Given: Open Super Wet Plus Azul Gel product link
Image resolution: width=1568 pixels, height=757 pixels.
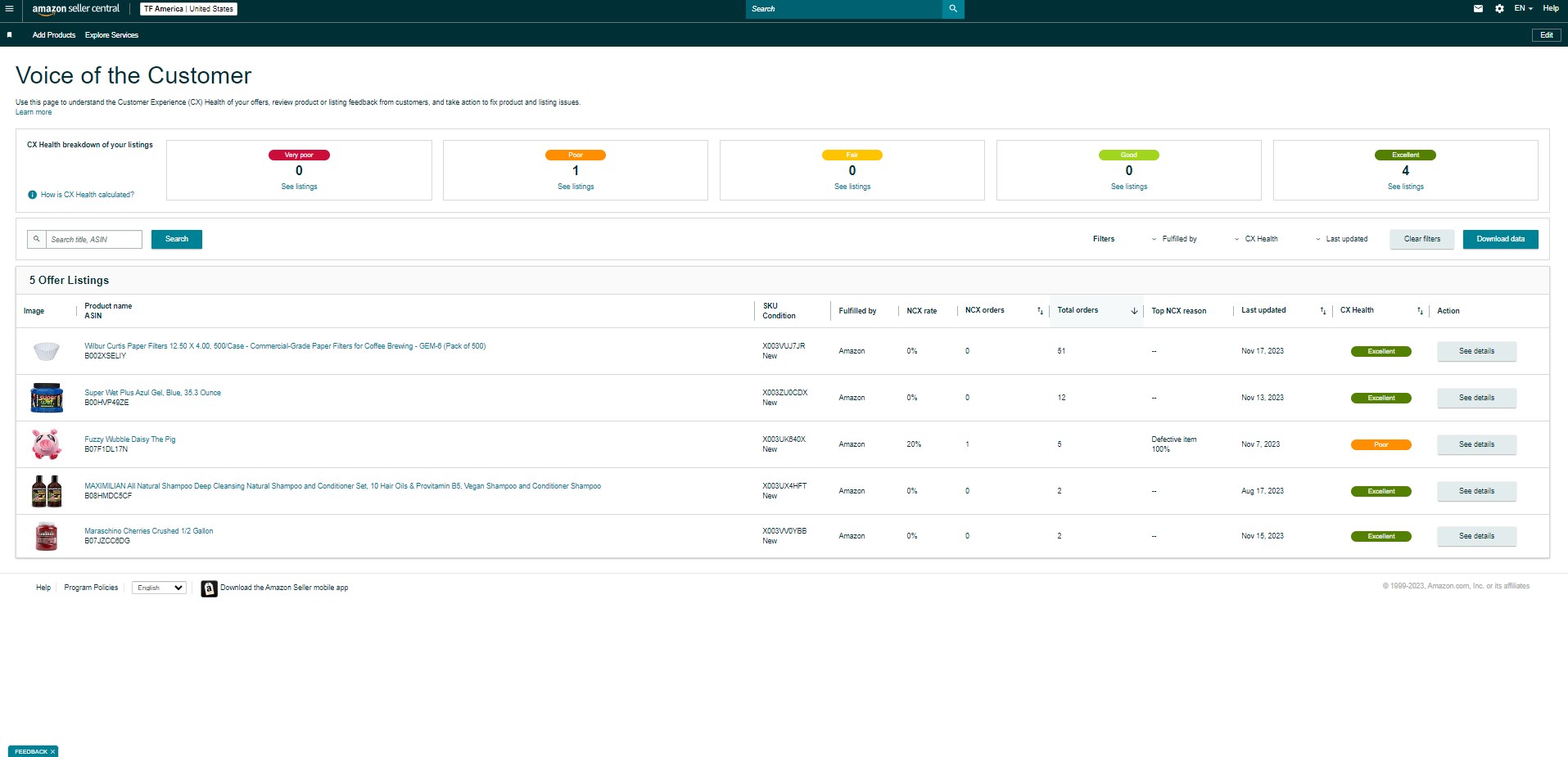Looking at the screenshot, I should tap(152, 393).
